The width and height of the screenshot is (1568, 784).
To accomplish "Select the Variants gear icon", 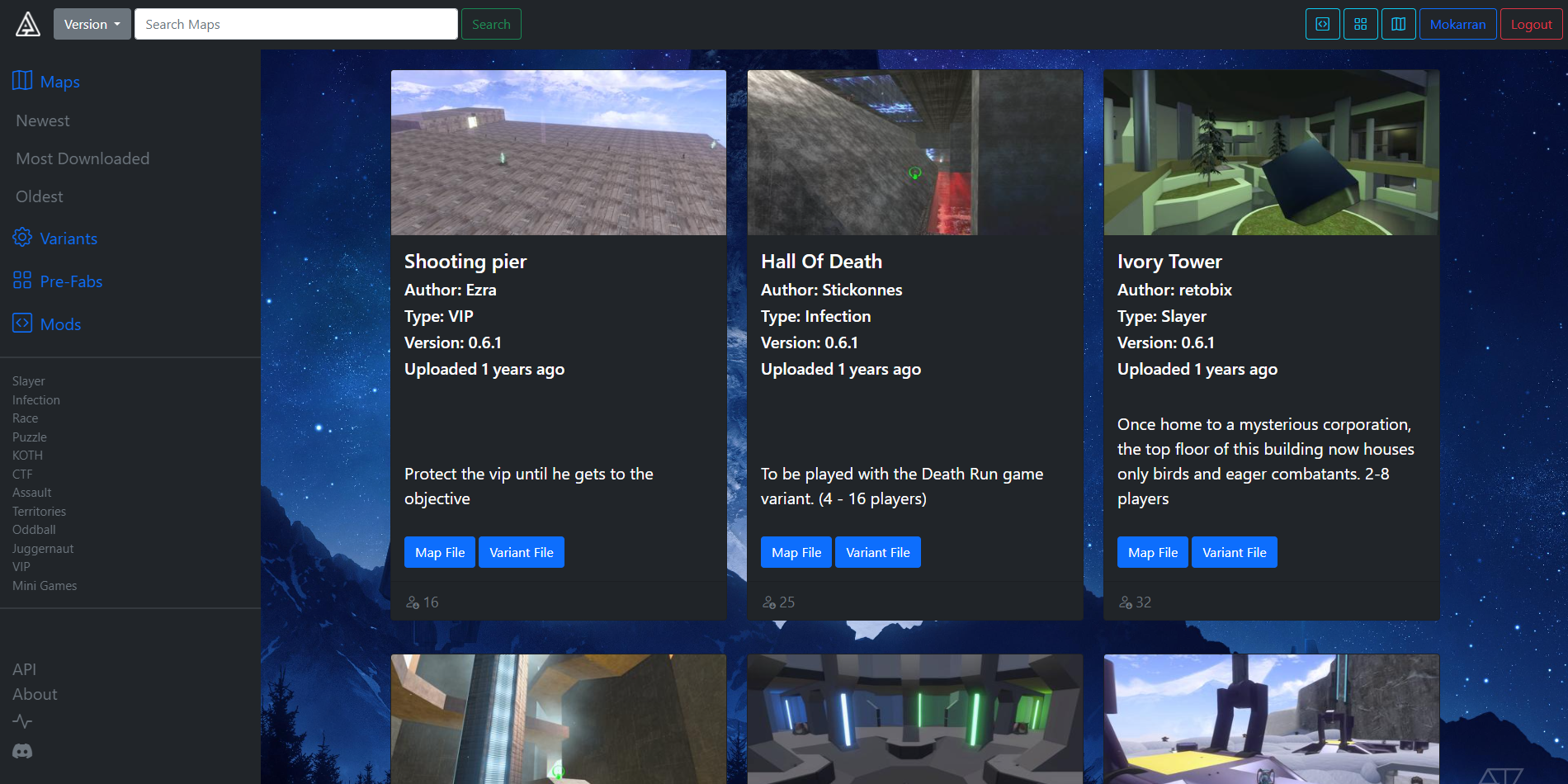I will coord(22,238).
